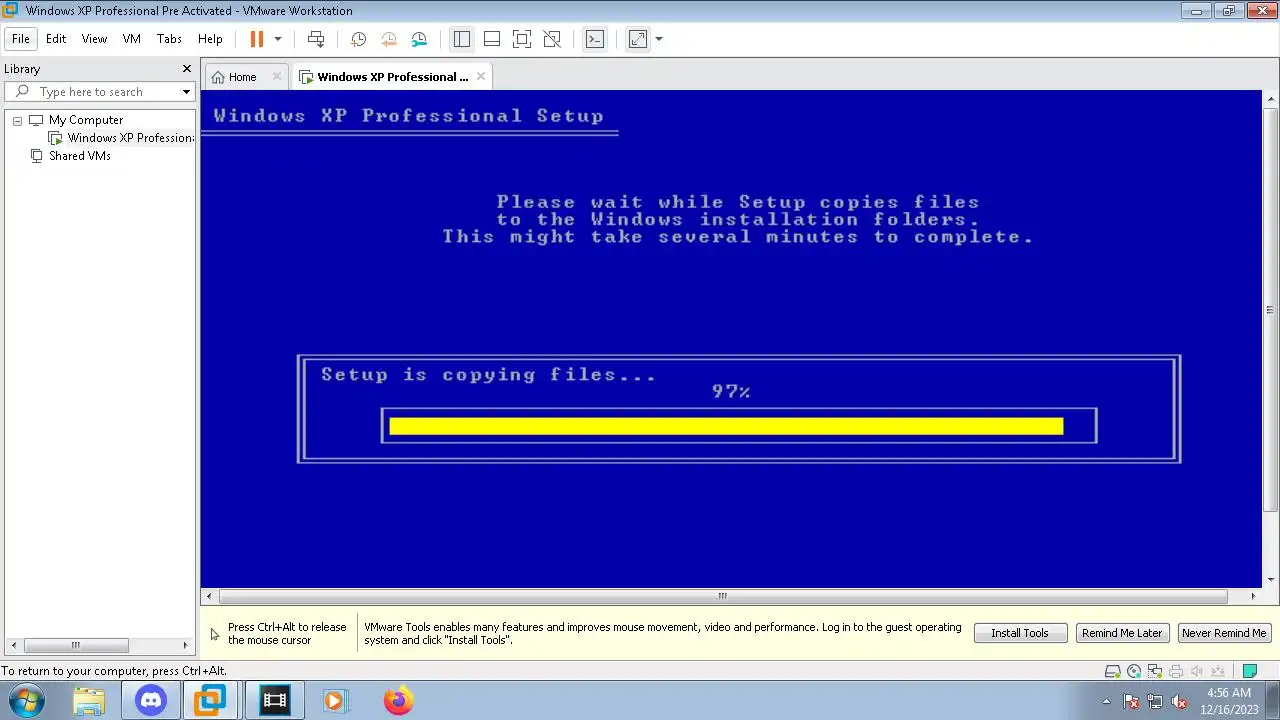Open the Tabs menu
The height and width of the screenshot is (720, 1280).
pos(169,39)
